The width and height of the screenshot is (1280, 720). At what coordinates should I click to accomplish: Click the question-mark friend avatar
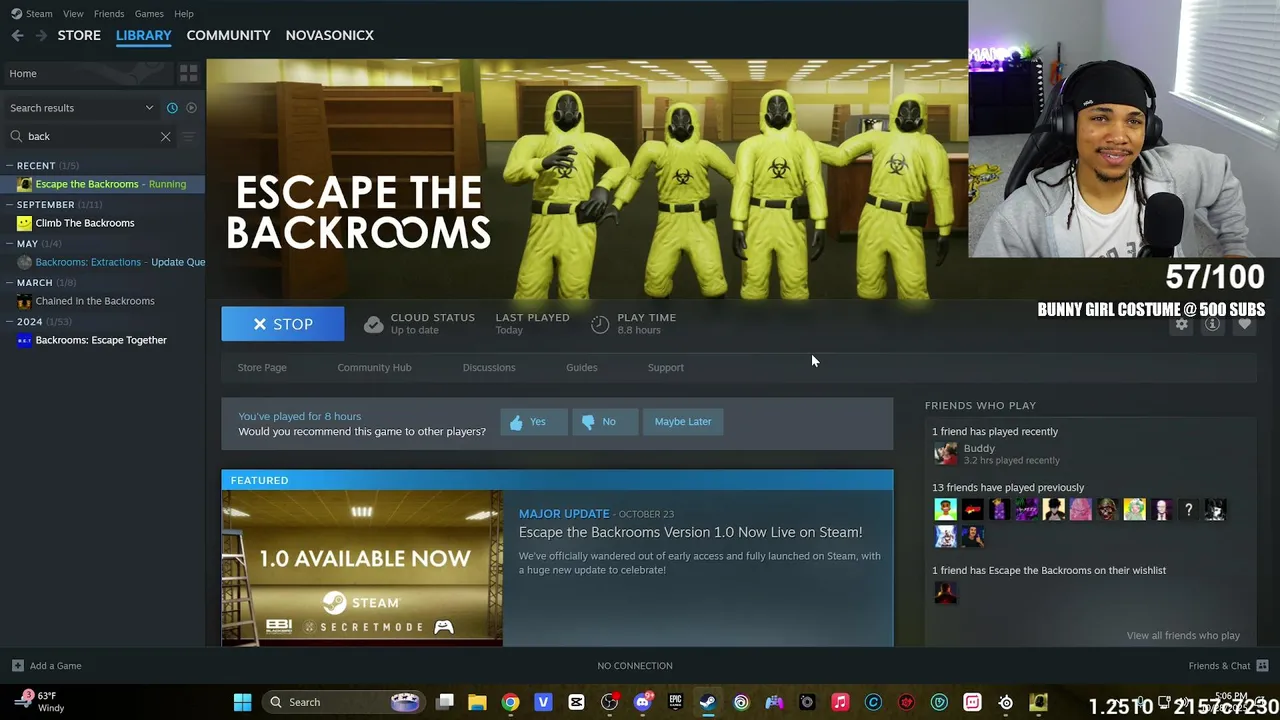[1188, 510]
